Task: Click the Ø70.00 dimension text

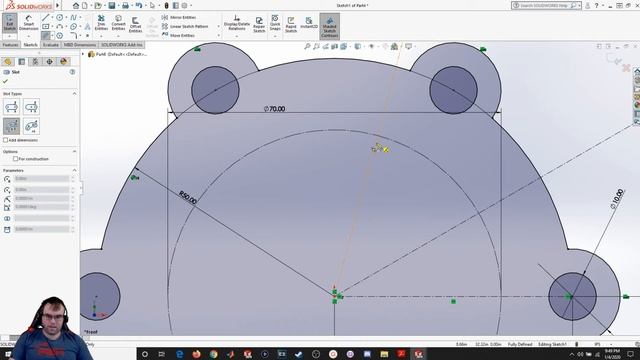Action: pyautogui.click(x=275, y=109)
